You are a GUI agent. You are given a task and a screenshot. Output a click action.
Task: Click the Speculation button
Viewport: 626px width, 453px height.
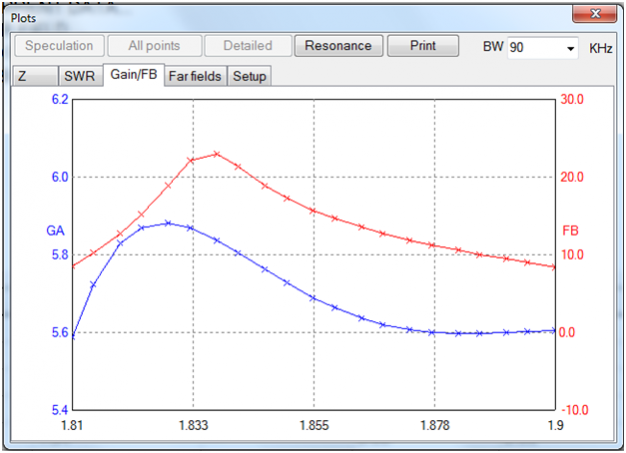point(59,46)
